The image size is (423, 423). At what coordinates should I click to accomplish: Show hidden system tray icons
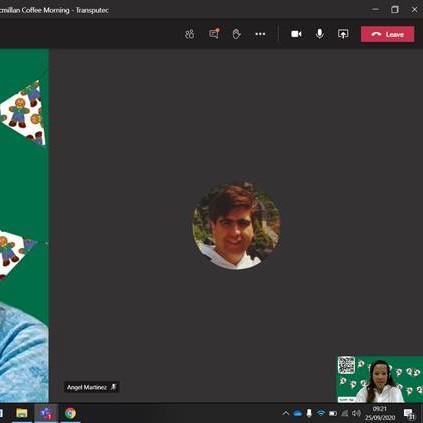click(285, 413)
